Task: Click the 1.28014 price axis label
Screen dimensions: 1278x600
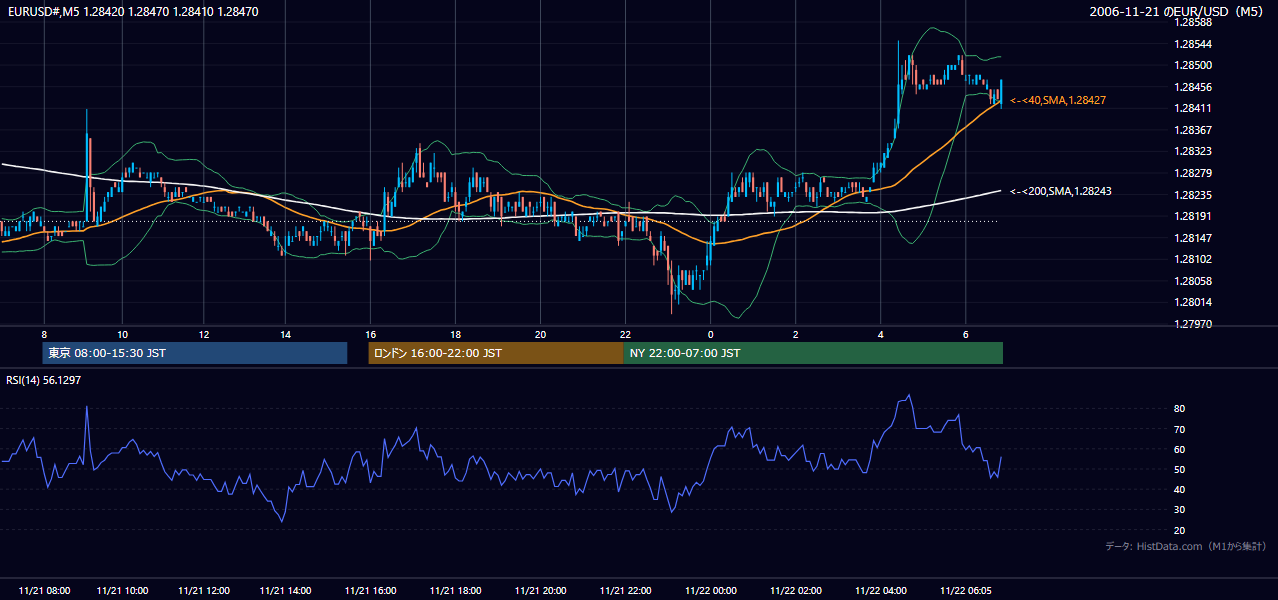Action: [x=1193, y=302]
